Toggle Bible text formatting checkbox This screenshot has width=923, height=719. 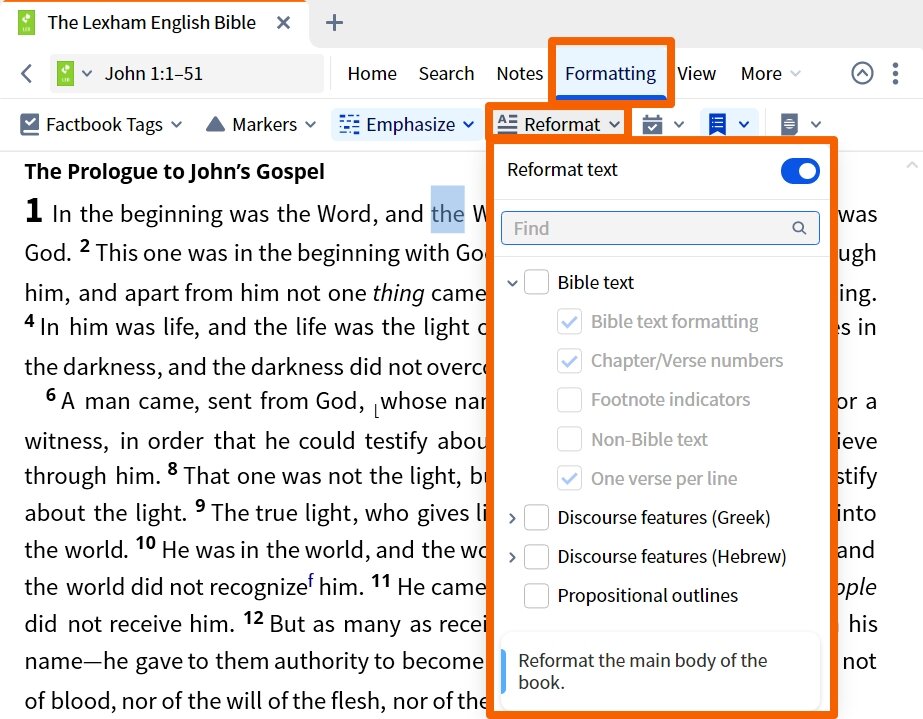(x=569, y=322)
